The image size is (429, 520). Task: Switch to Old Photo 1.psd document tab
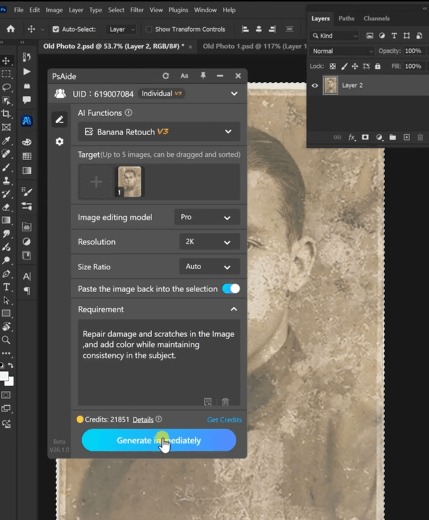(x=254, y=46)
